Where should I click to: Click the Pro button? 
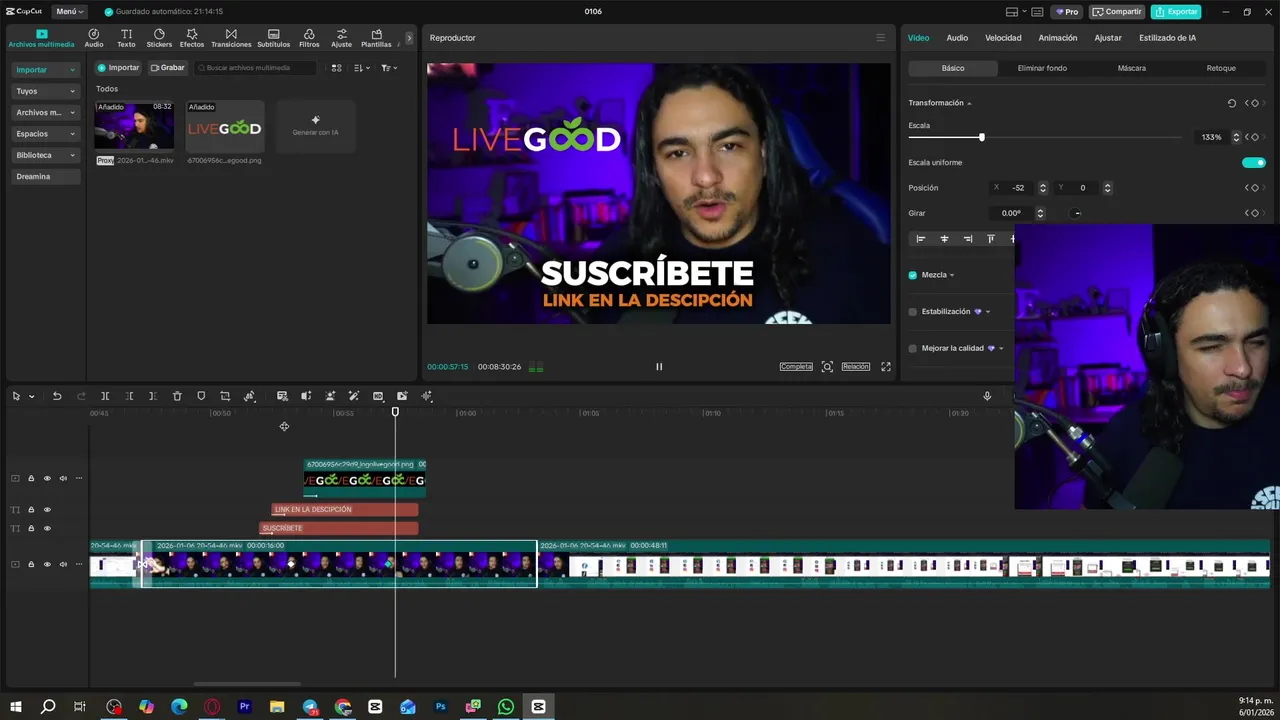[1066, 12]
